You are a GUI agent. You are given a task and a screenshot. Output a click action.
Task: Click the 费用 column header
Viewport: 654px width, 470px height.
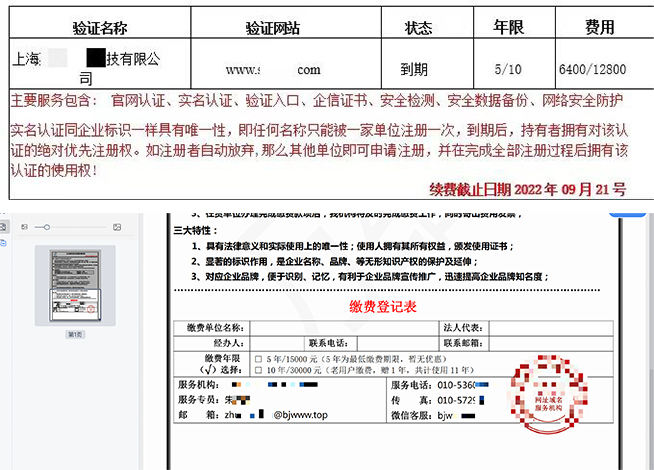click(x=599, y=27)
